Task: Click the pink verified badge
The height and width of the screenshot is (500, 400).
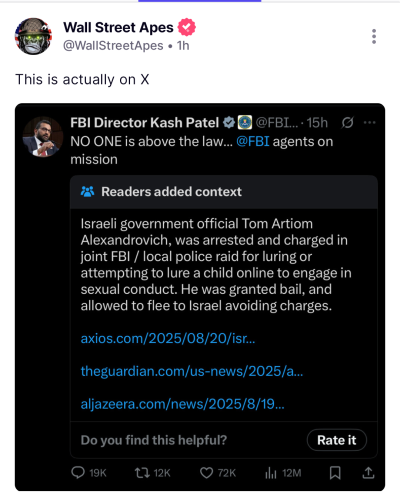Action: click(187, 27)
